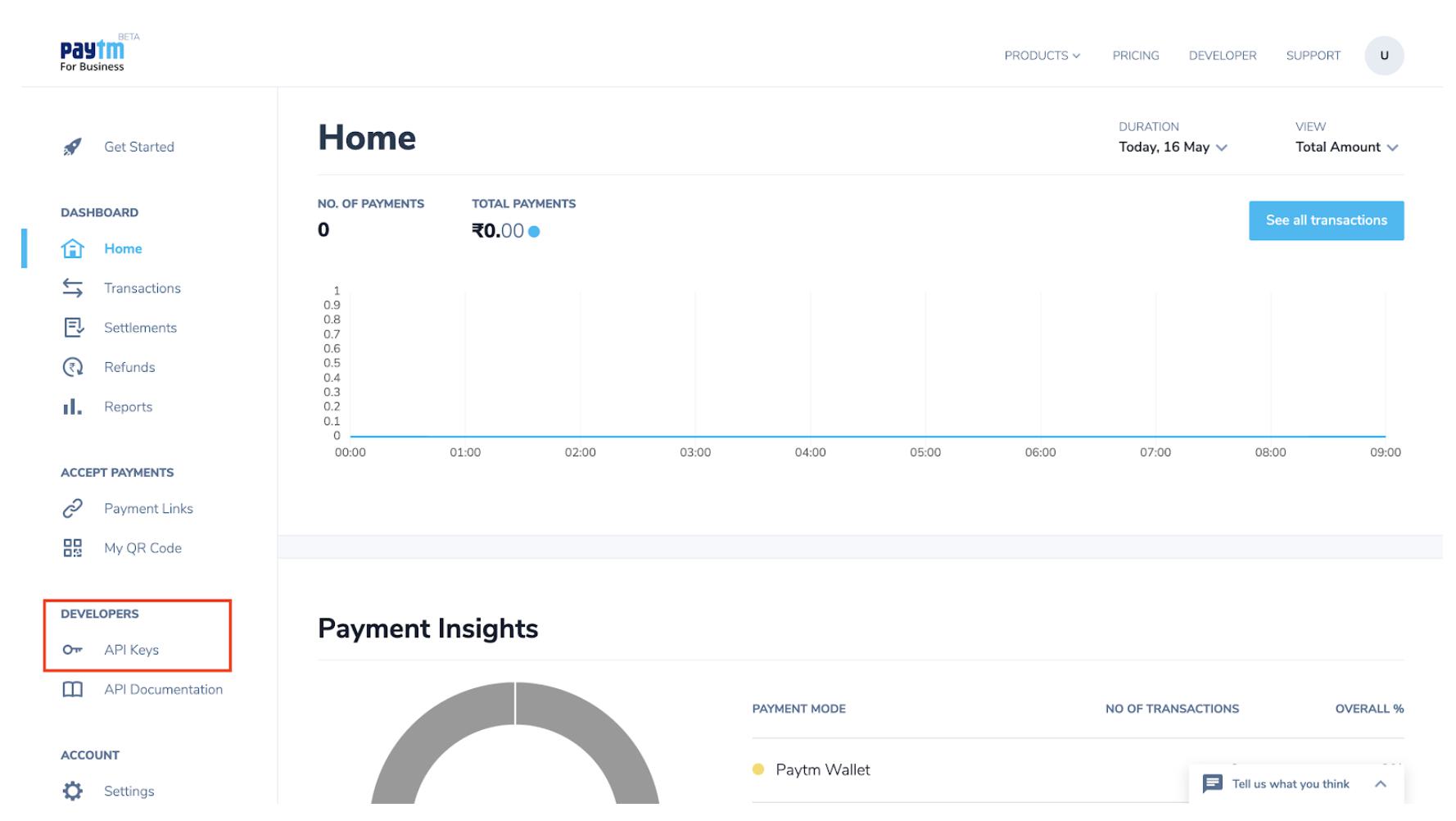
Task: Click the rocket icon beside Get Started
Action: tap(73, 147)
